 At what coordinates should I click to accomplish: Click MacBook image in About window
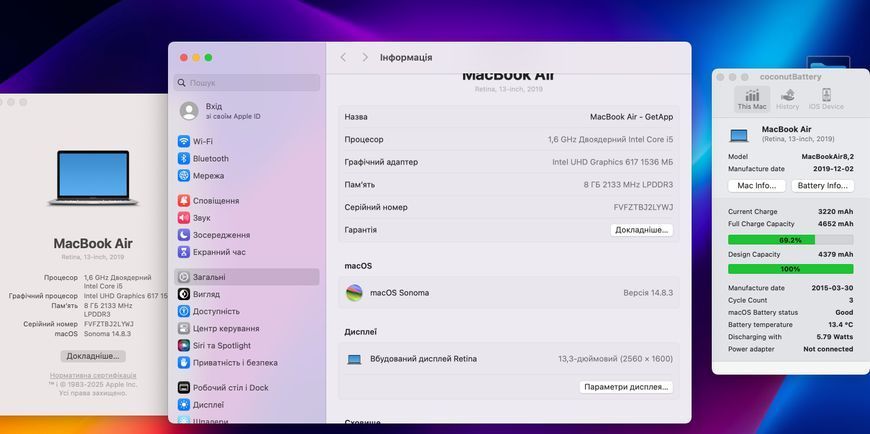pyautogui.click(x=93, y=178)
